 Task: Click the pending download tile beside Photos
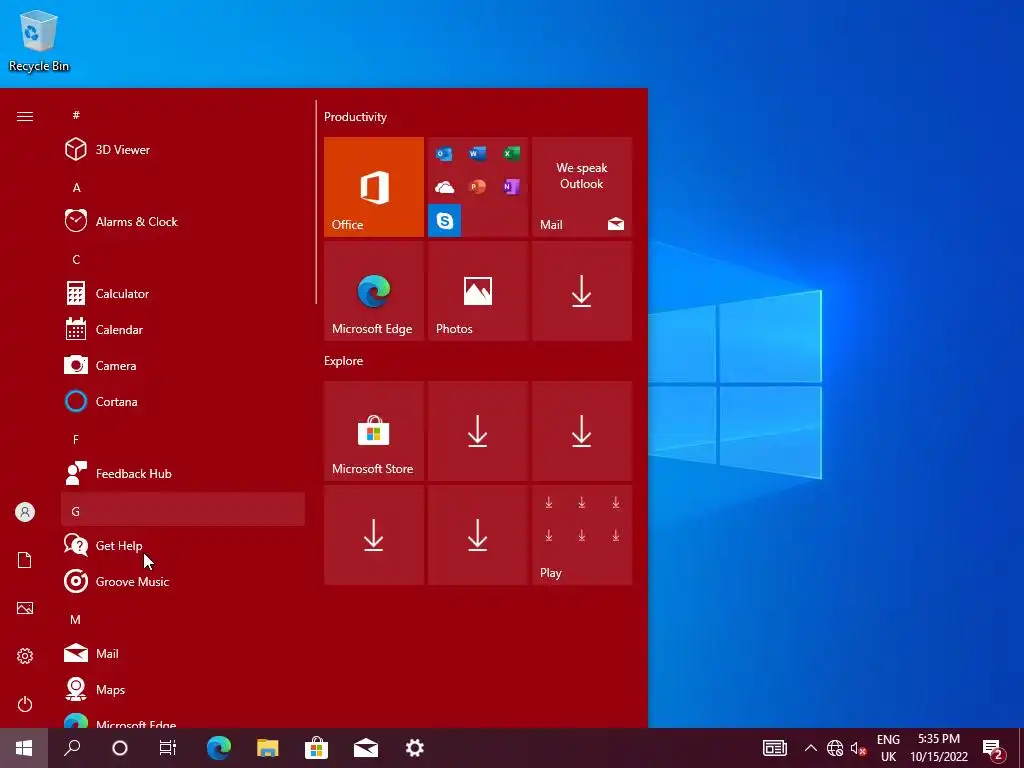pyautogui.click(x=582, y=291)
